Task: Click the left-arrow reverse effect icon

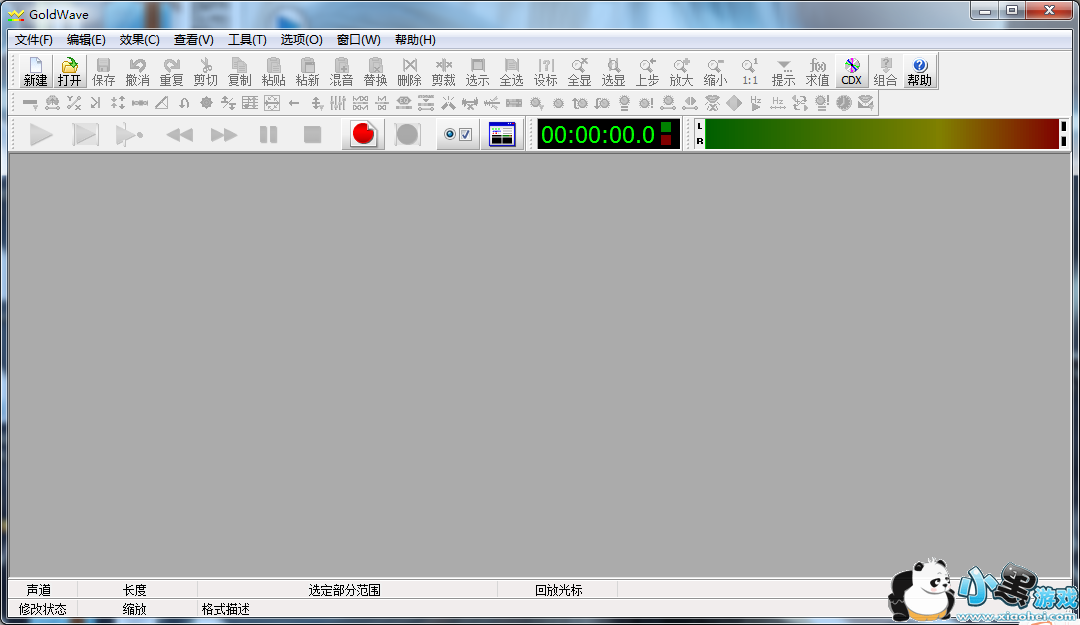Action: 294,103
